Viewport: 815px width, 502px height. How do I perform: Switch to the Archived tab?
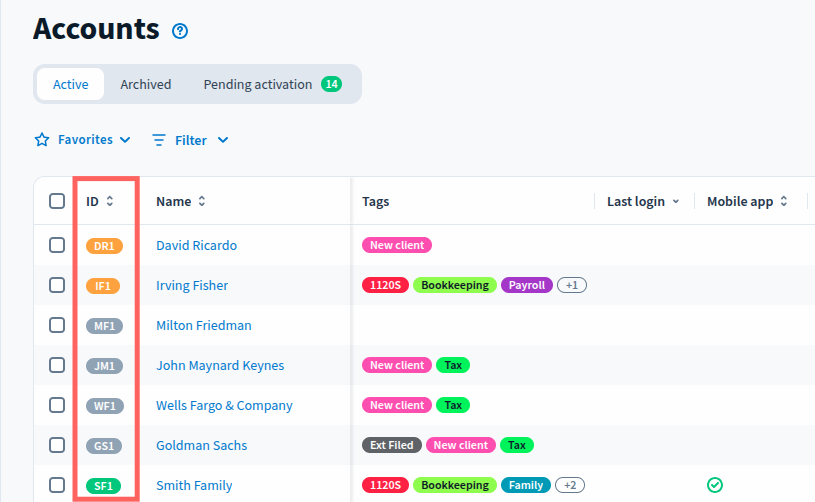click(146, 85)
